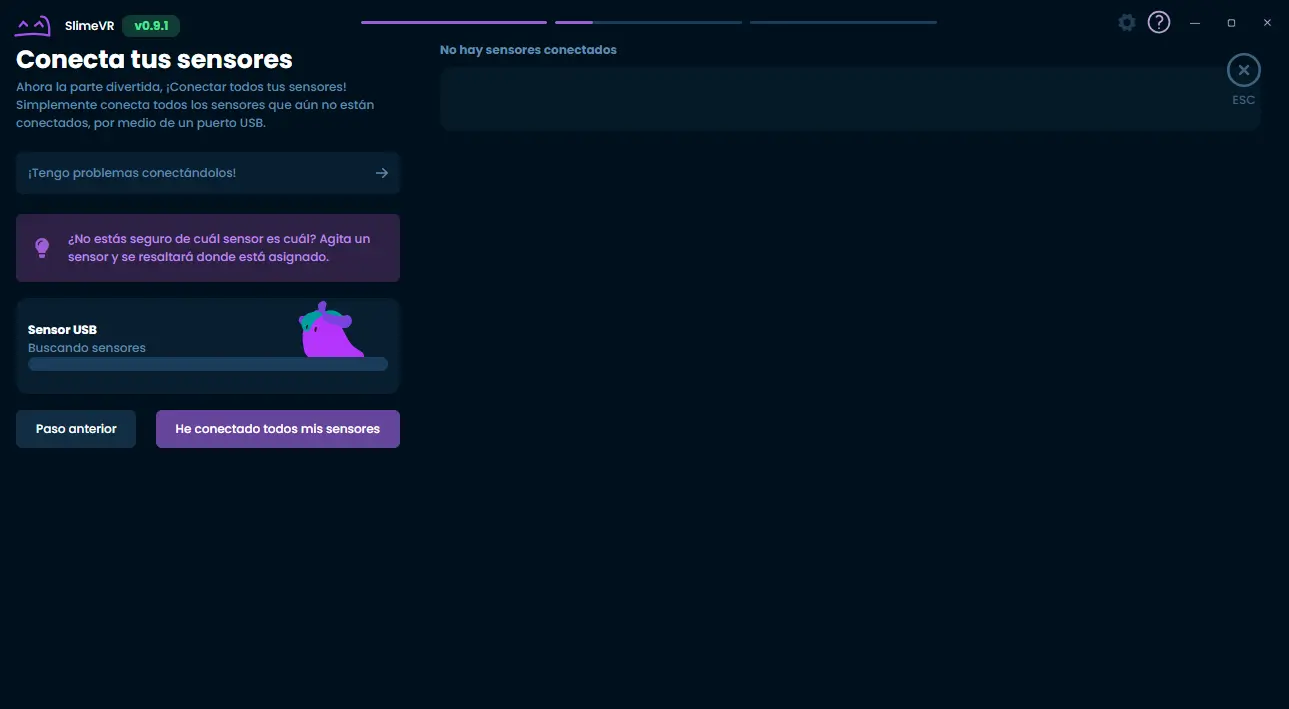Click arrow icon in connection problems row

click(382, 173)
